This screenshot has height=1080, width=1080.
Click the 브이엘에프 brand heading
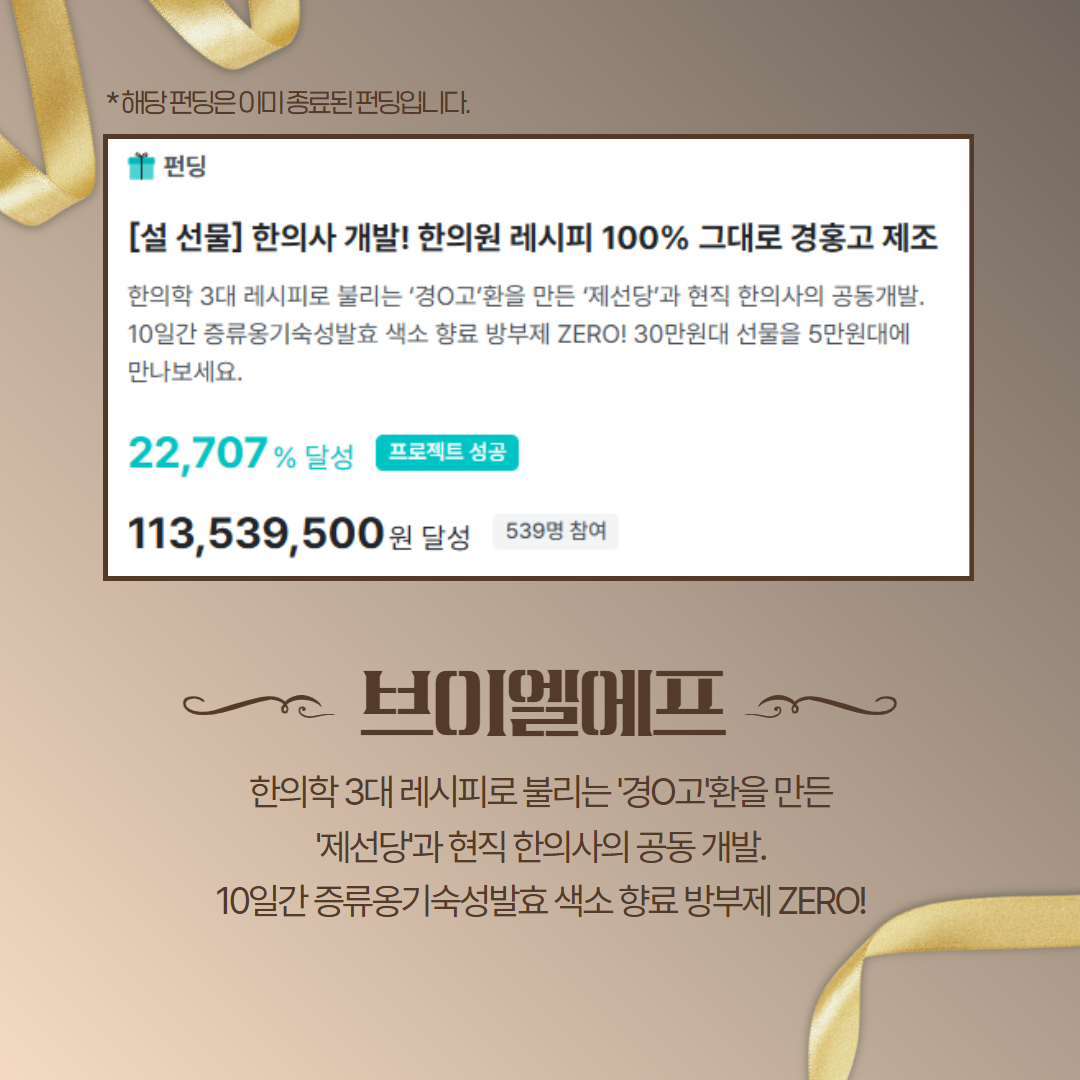pyautogui.click(x=543, y=703)
